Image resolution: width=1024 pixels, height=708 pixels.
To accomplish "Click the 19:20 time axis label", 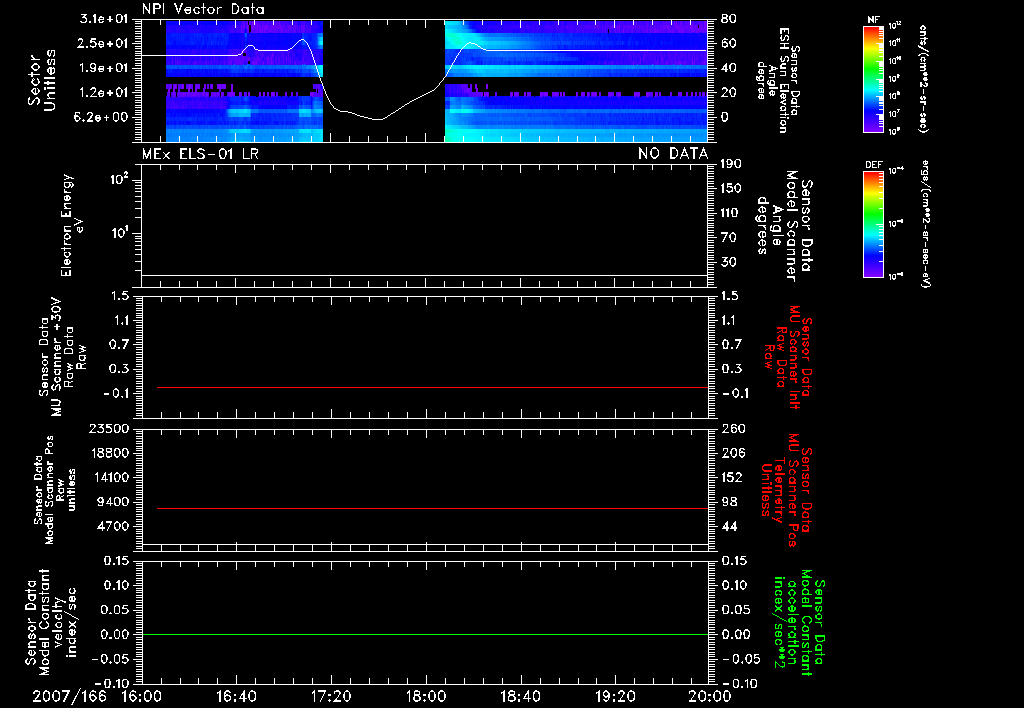I will [615, 696].
